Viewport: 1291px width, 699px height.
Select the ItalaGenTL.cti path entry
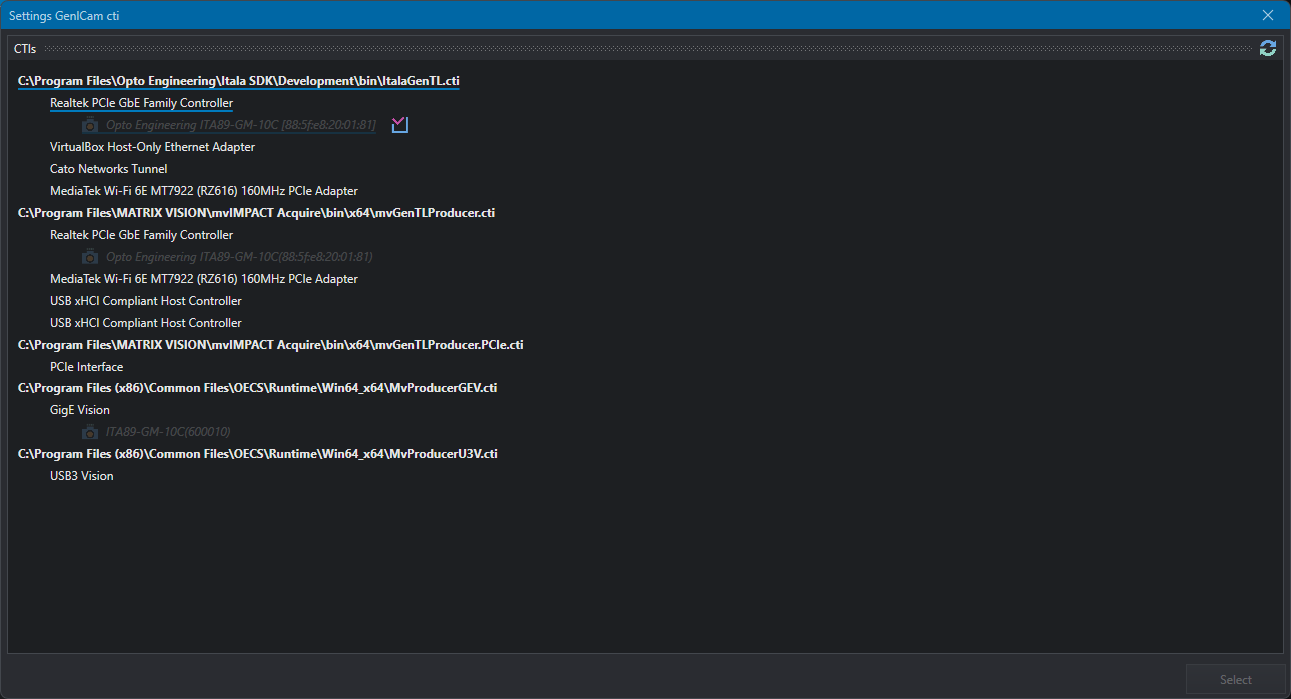239,81
